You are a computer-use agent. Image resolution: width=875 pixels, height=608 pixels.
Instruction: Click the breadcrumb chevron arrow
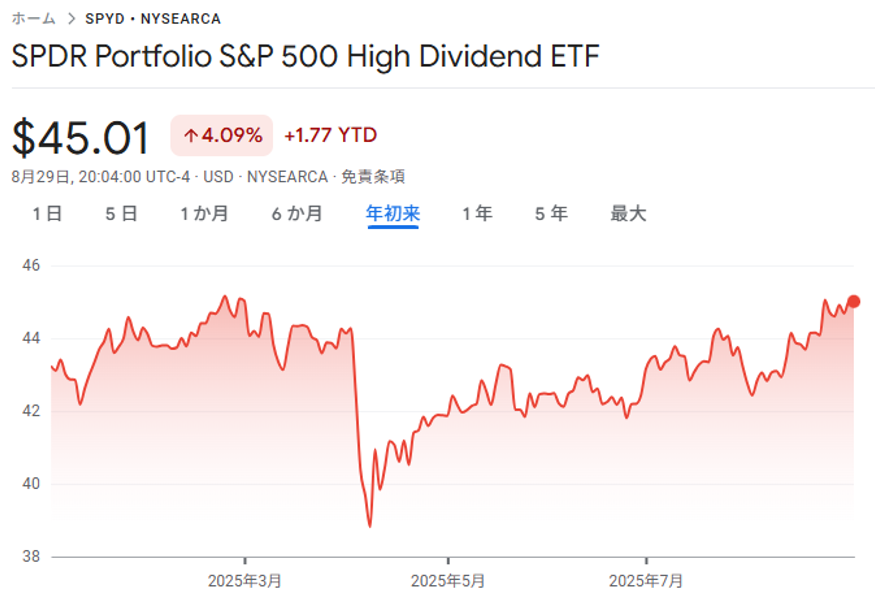(x=71, y=18)
